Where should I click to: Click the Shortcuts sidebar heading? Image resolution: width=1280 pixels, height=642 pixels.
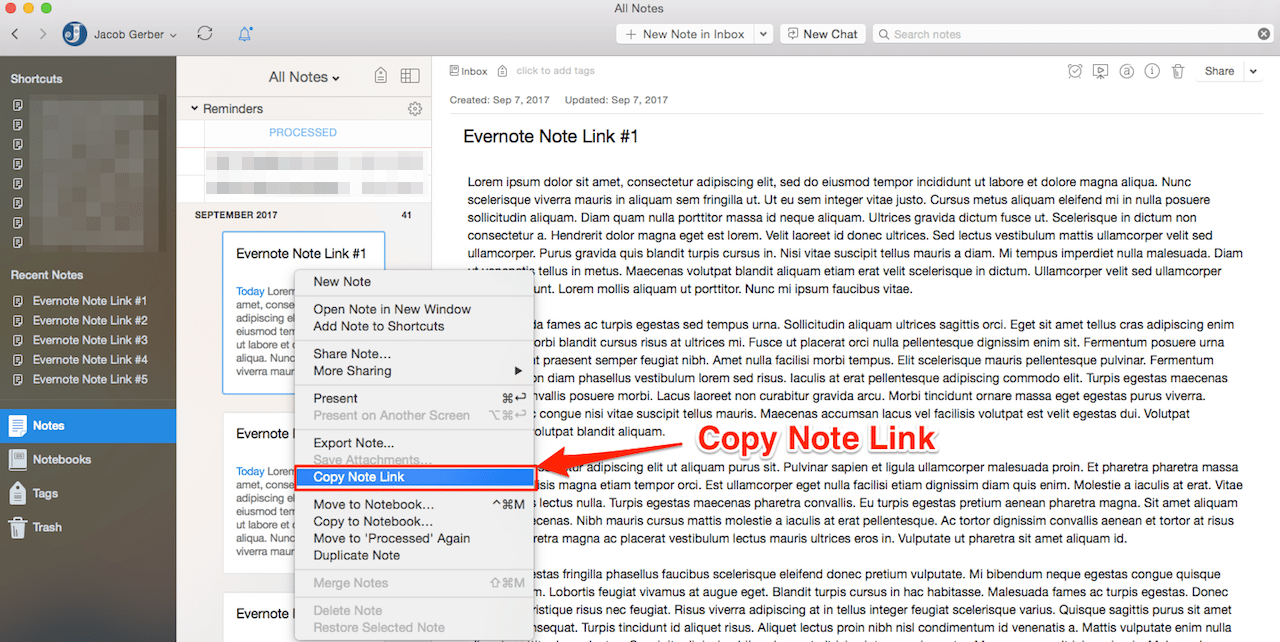tap(36, 79)
